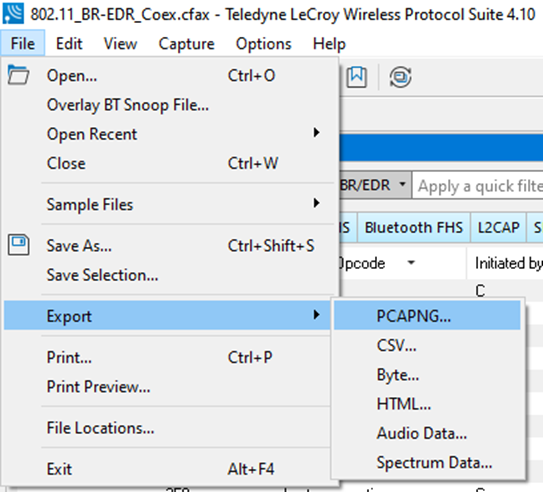Image resolution: width=543 pixels, height=492 pixels.
Task: Open the Capture menu
Action: coord(187,44)
